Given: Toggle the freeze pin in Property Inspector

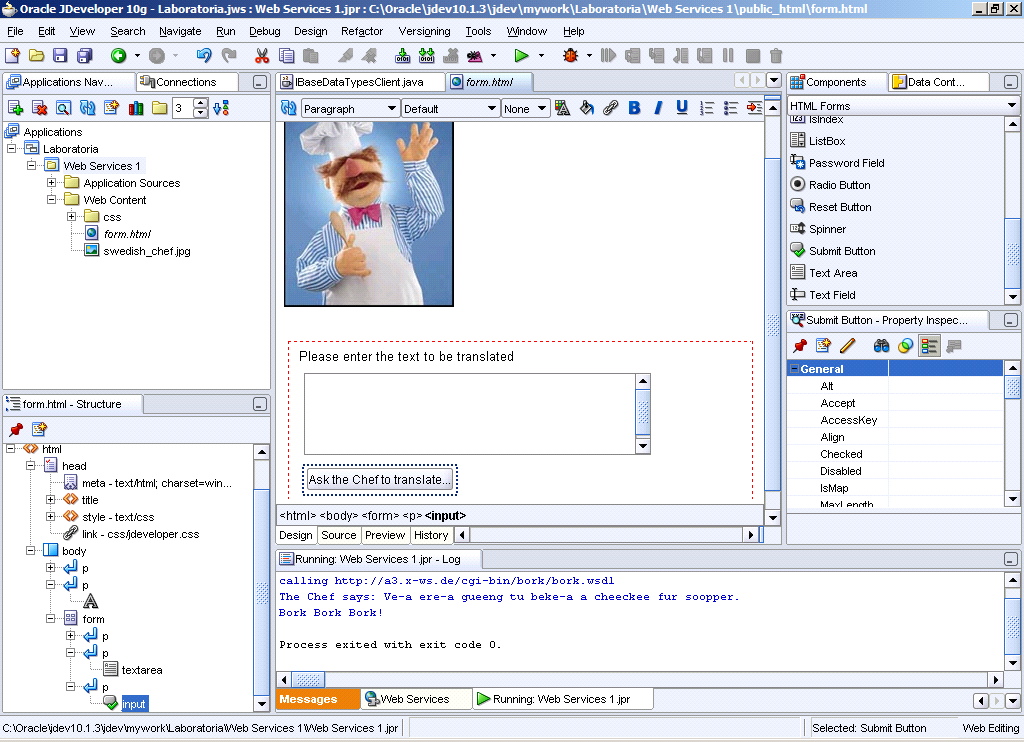Looking at the screenshot, I should point(800,346).
